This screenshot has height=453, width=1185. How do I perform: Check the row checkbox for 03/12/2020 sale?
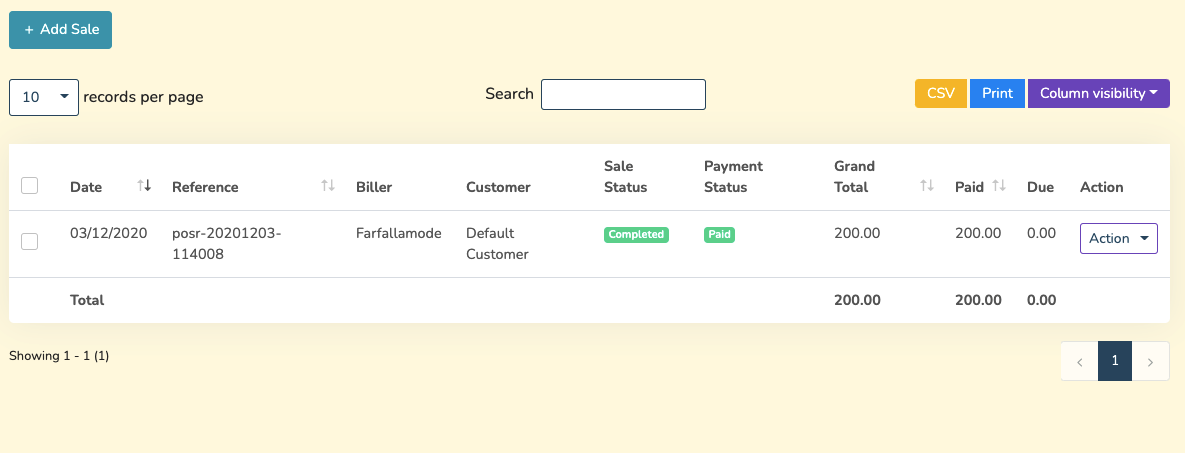pos(30,241)
